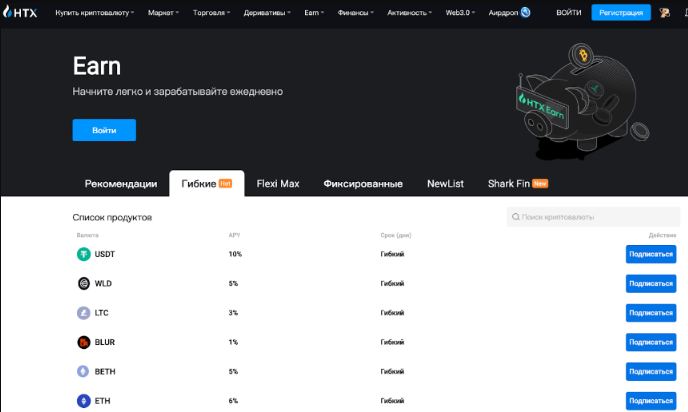Open the Airdrop coin icon
This screenshot has height=412, width=688.
pos(525,12)
